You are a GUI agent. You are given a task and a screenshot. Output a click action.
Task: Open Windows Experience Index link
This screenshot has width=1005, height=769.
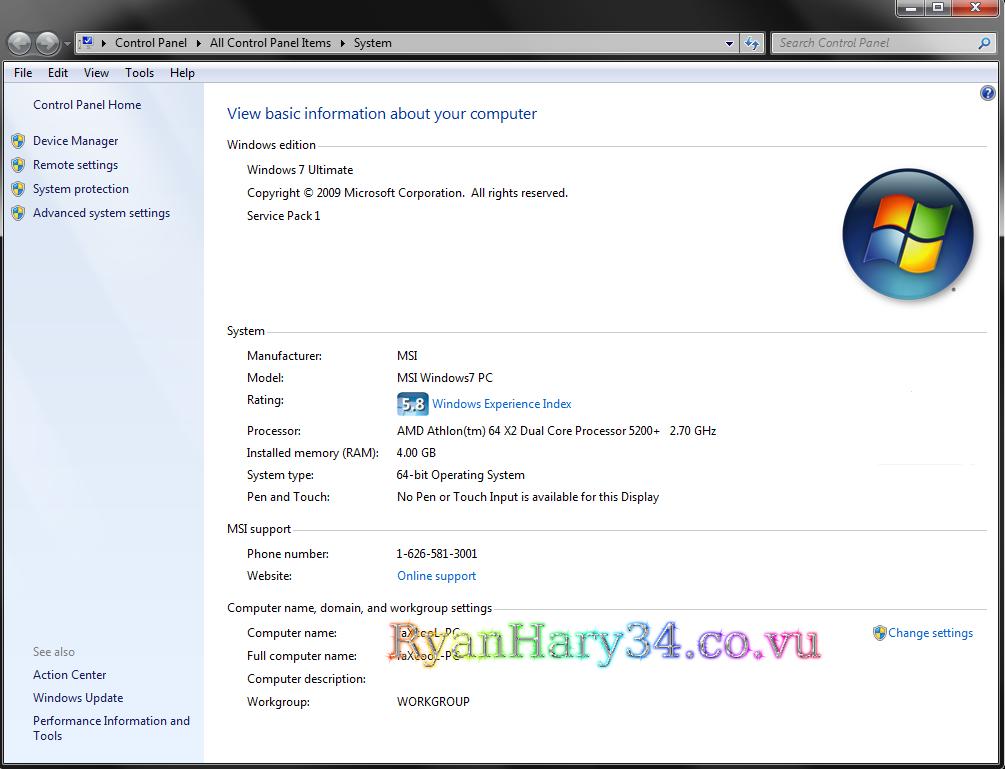tap(502, 404)
